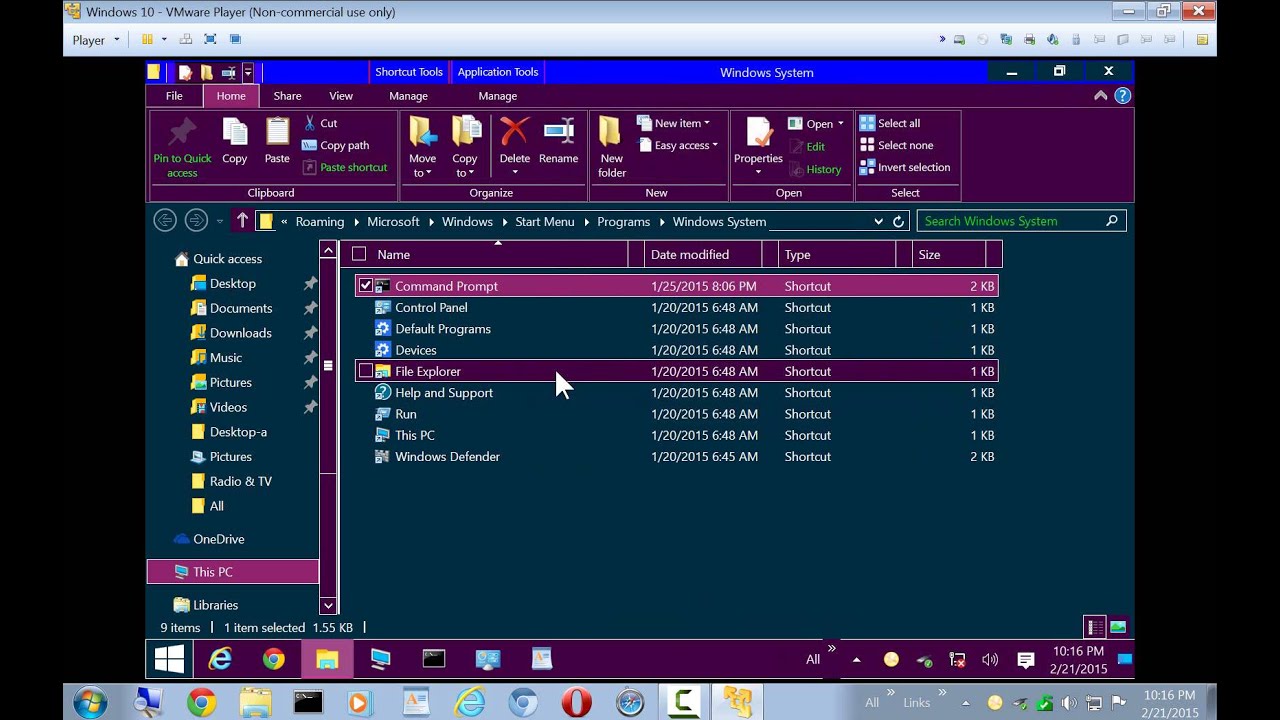The width and height of the screenshot is (1280, 720).
Task: Click the Rename icon
Action: 558,132
